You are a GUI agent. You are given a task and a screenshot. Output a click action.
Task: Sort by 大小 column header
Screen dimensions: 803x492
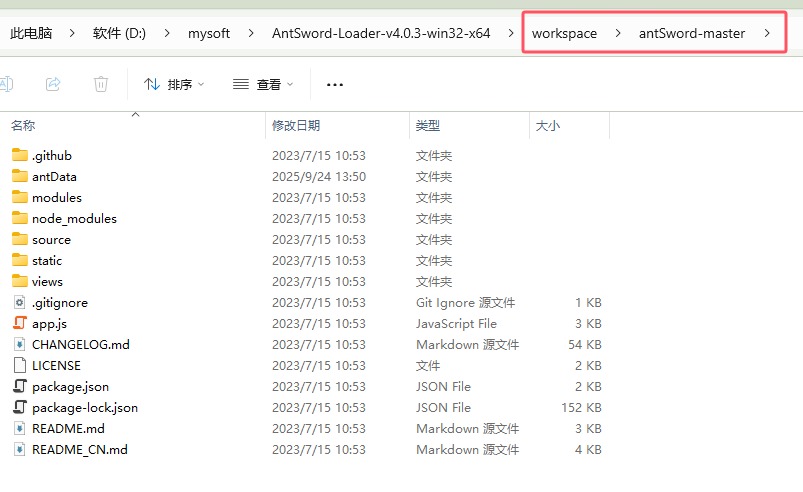[547, 125]
